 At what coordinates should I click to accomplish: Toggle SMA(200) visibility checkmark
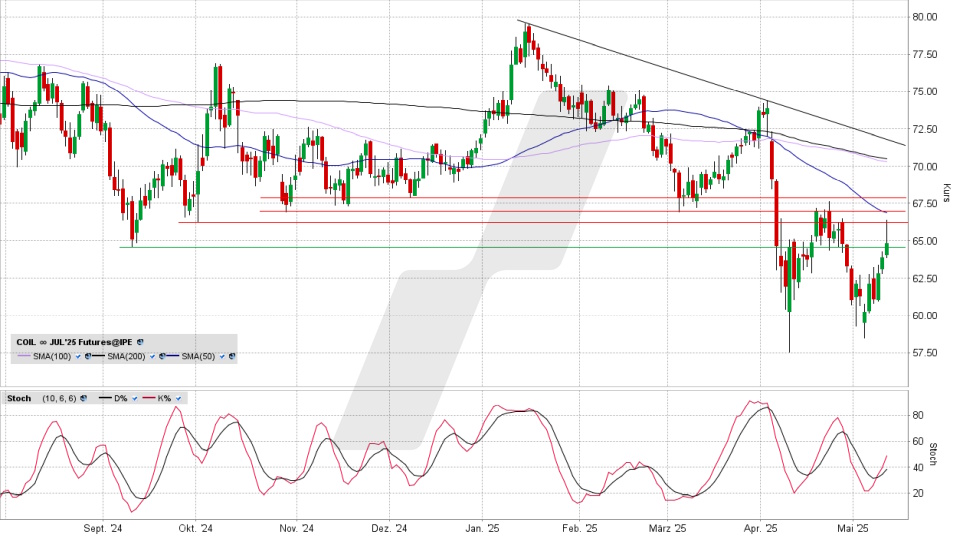click(152, 356)
